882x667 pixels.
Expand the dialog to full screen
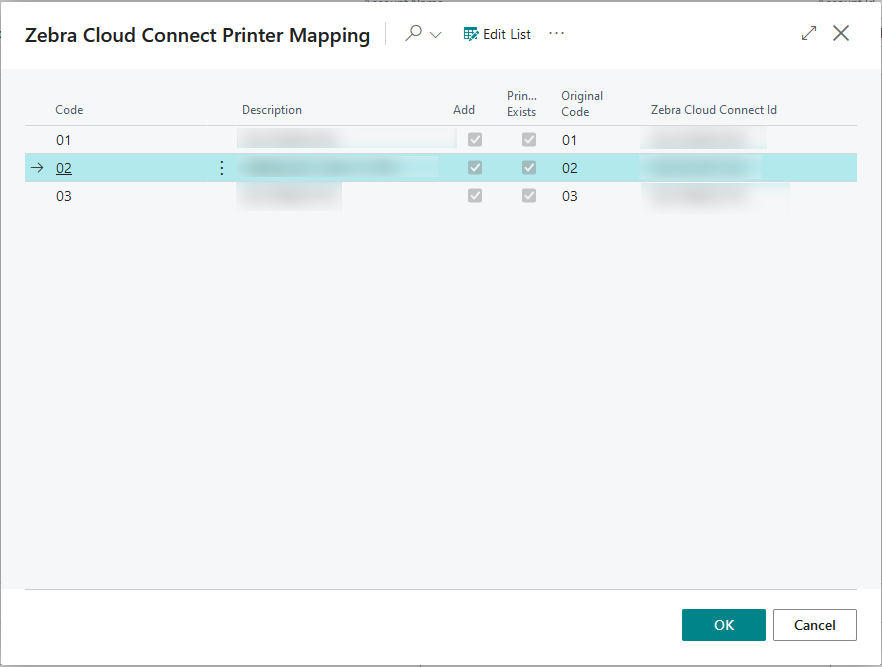[x=809, y=34]
